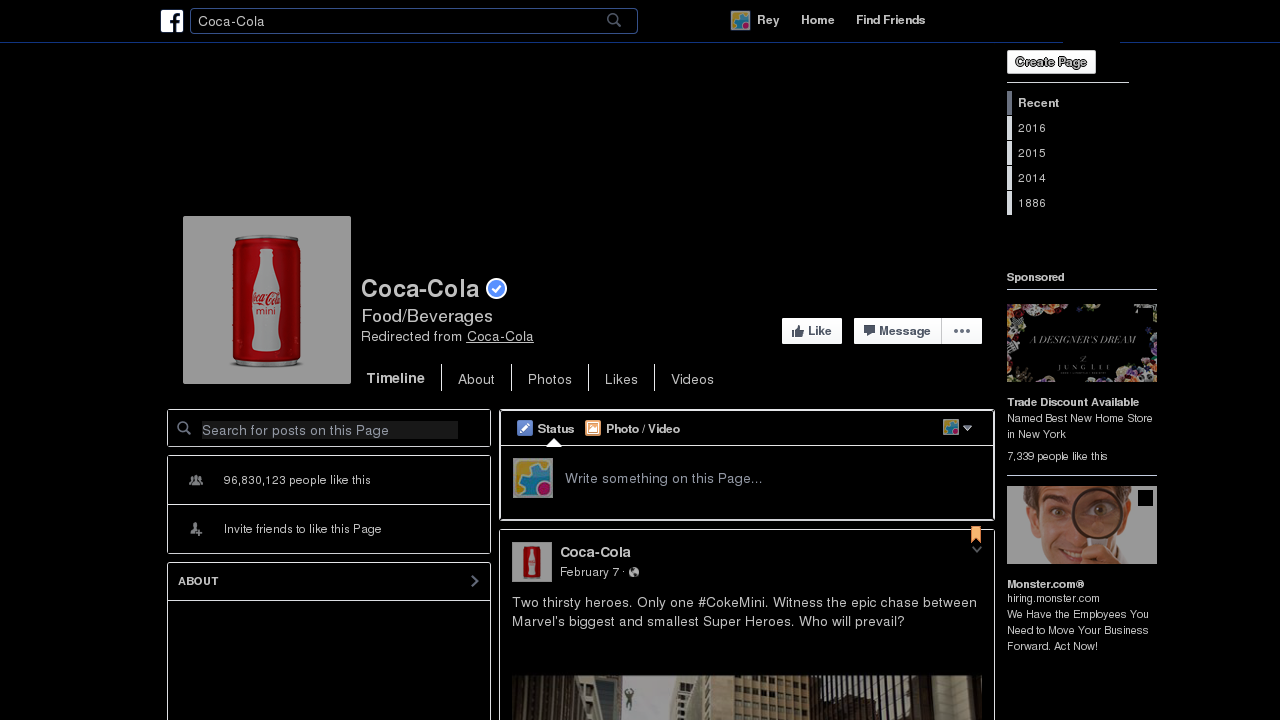Open the Monster.com magnifying glass ad image
This screenshot has height=720, width=1280.
(x=1082, y=525)
